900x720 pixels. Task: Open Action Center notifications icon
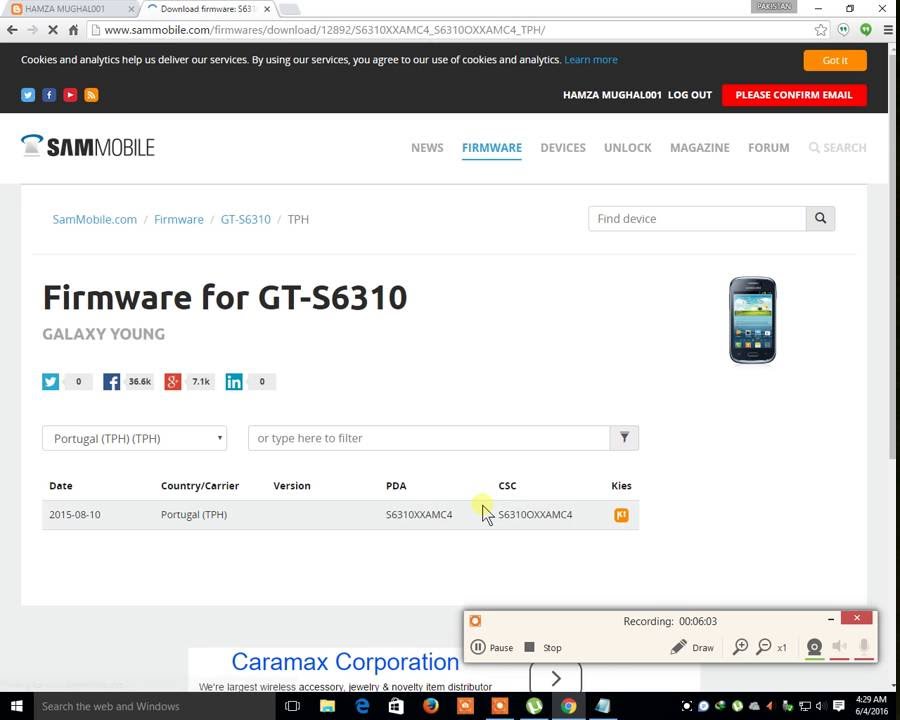839,706
